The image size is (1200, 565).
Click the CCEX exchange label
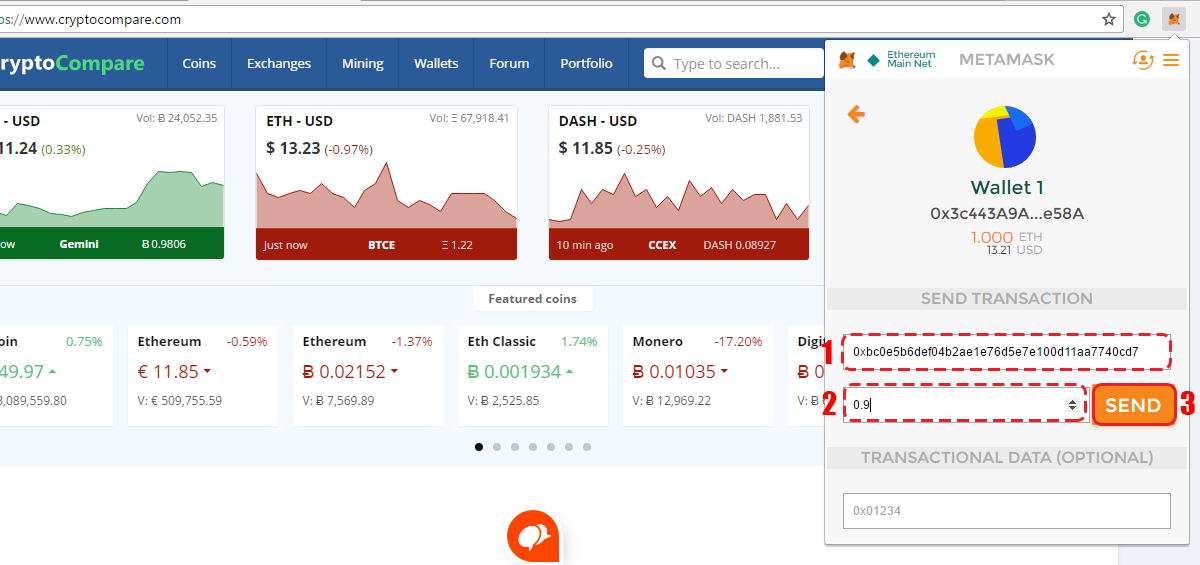tap(662, 244)
